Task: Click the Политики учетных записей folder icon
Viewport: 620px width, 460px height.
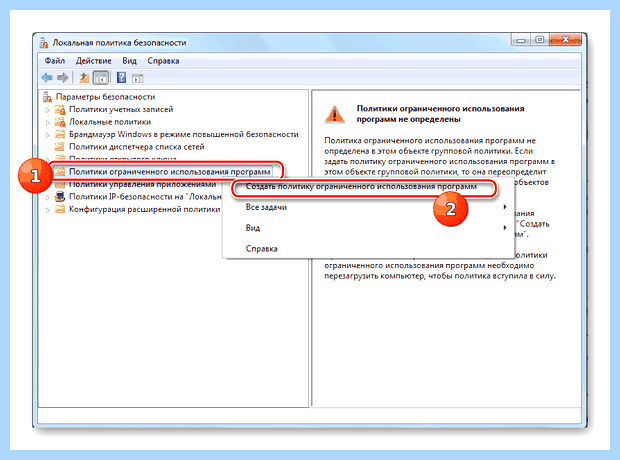Action: pos(60,109)
